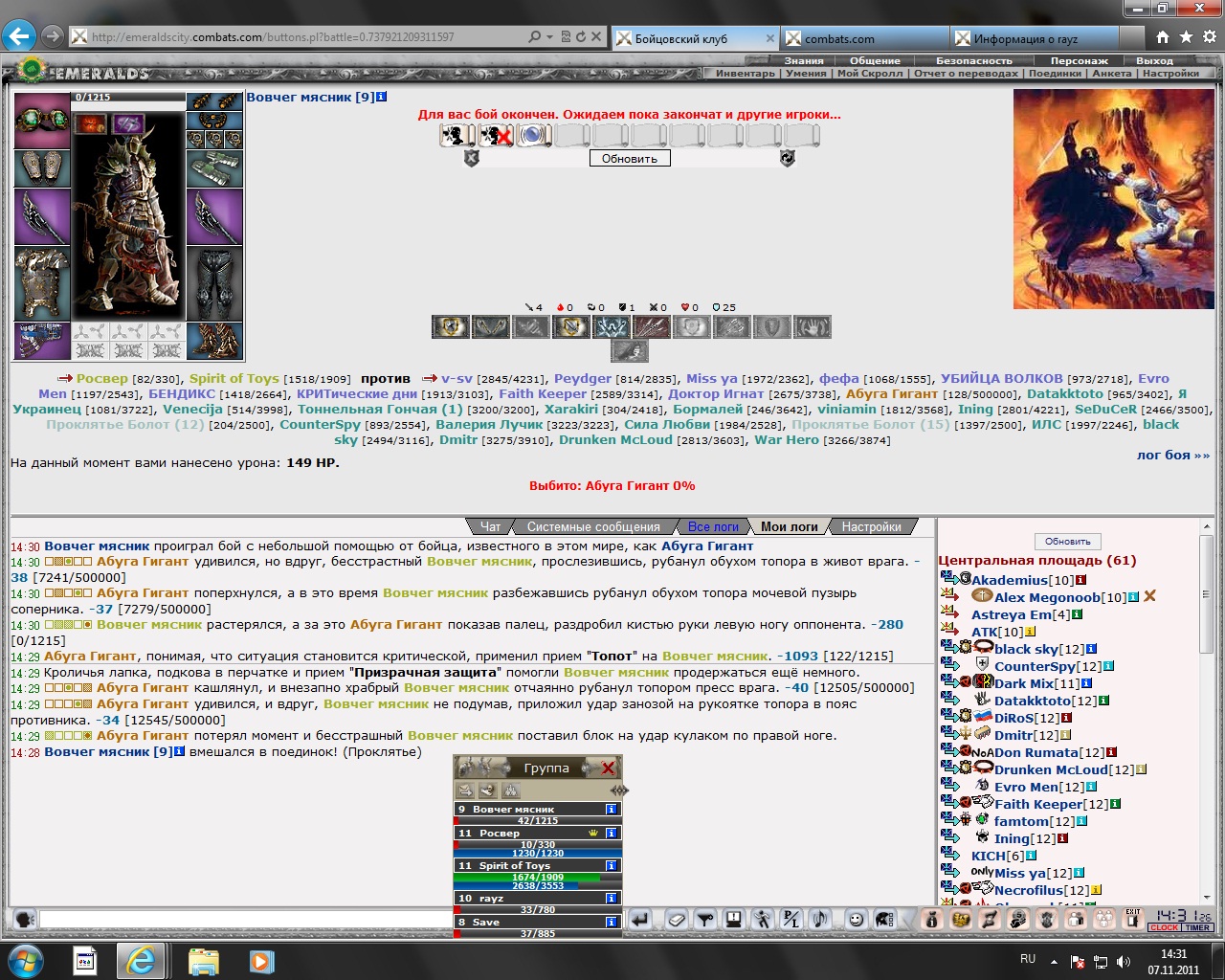The width and height of the screenshot is (1225, 980).
Task: Click player name Доктор Игнат in team list
Action: point(716,393)
